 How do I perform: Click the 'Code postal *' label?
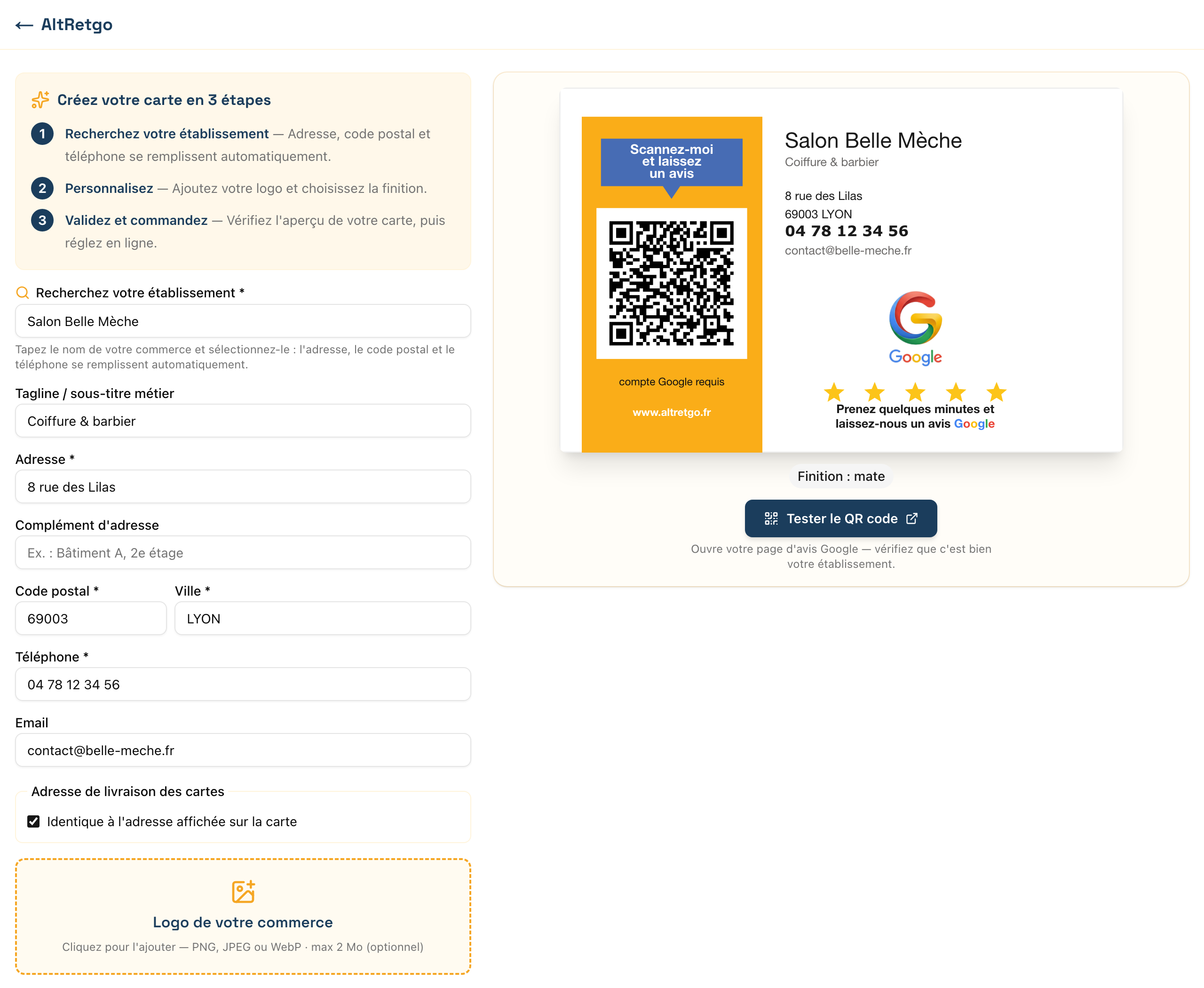point(57,591)
